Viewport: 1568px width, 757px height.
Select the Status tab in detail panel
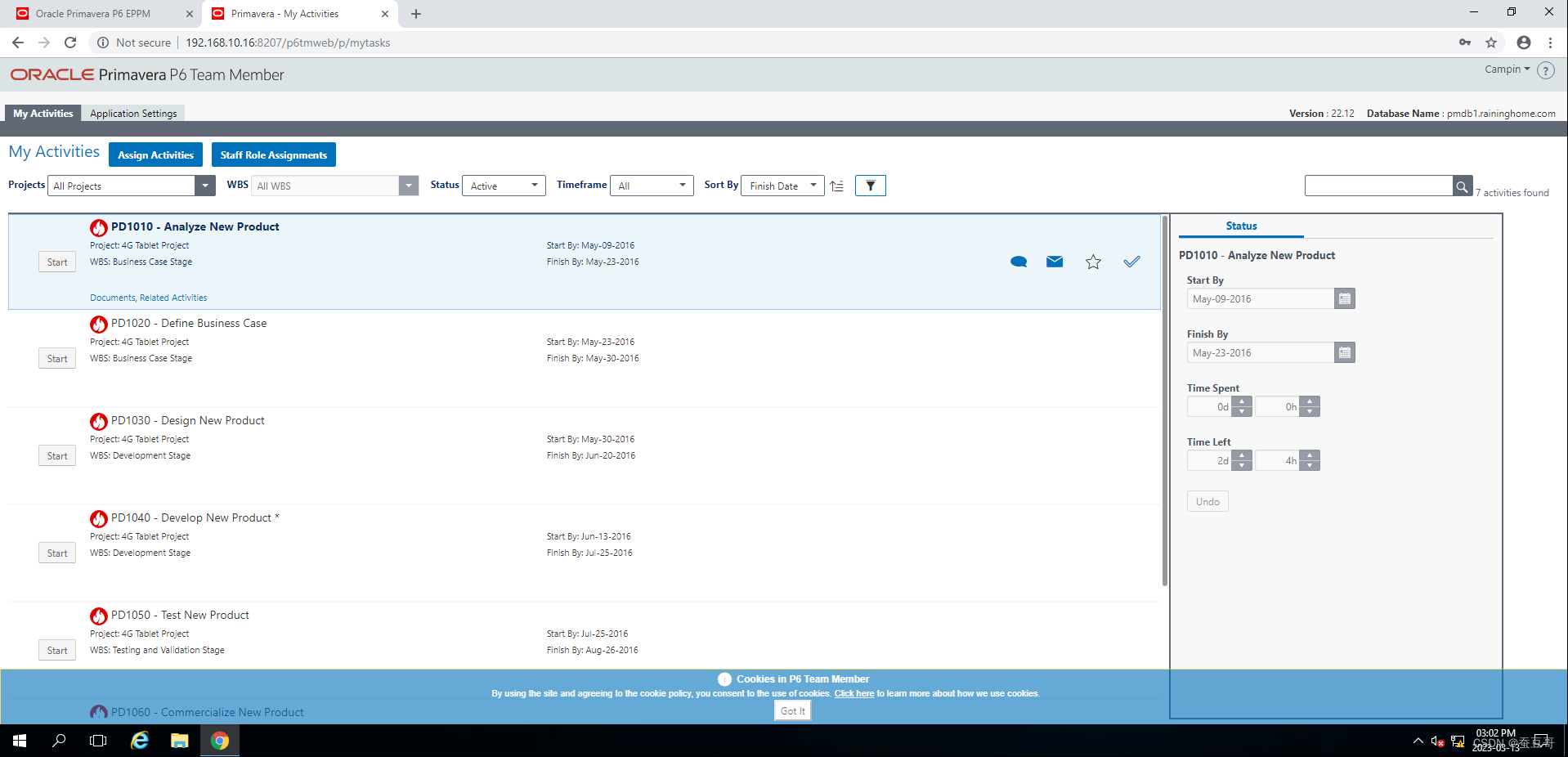coord(1241,226)
